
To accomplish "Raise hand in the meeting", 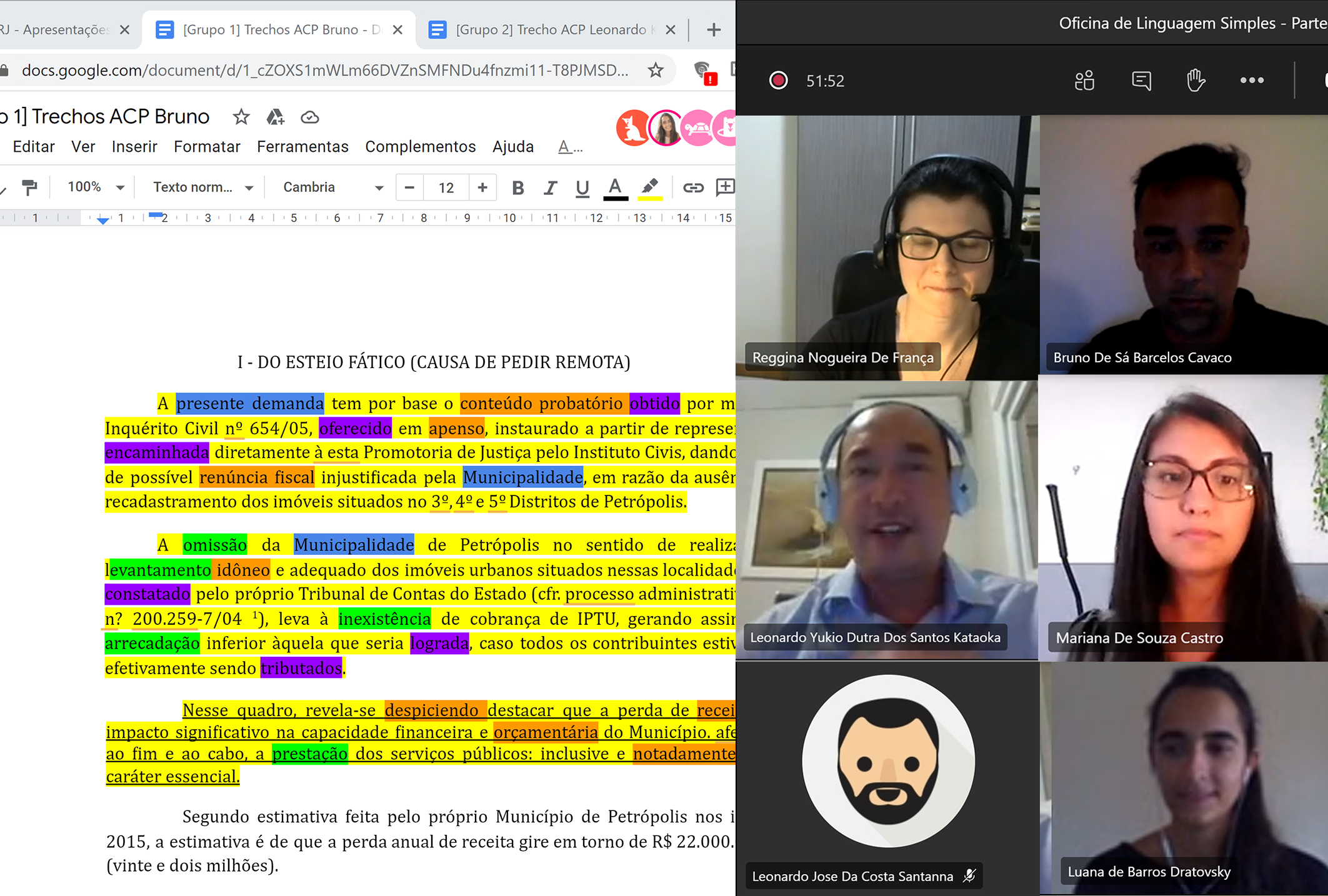I will pos(1196,81).
